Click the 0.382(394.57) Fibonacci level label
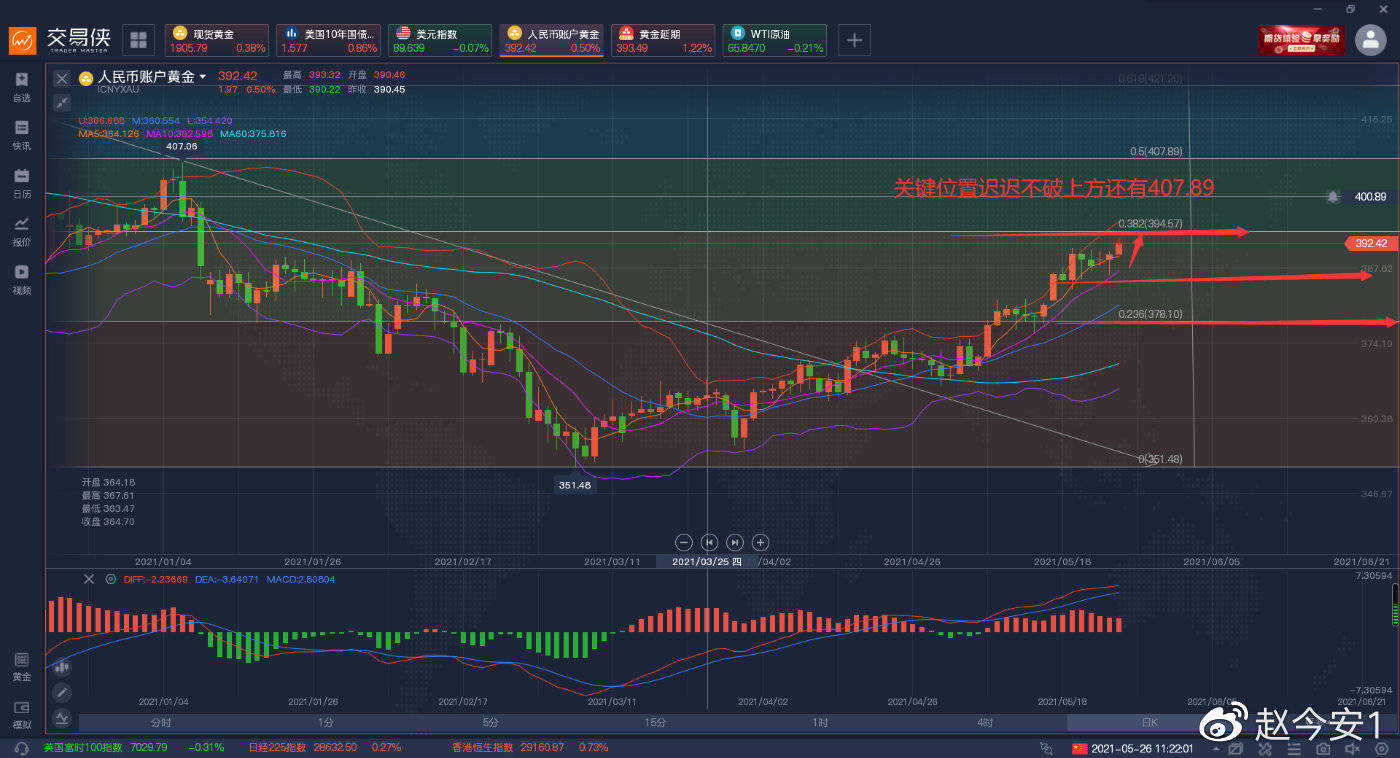 tap(1150, 224)
